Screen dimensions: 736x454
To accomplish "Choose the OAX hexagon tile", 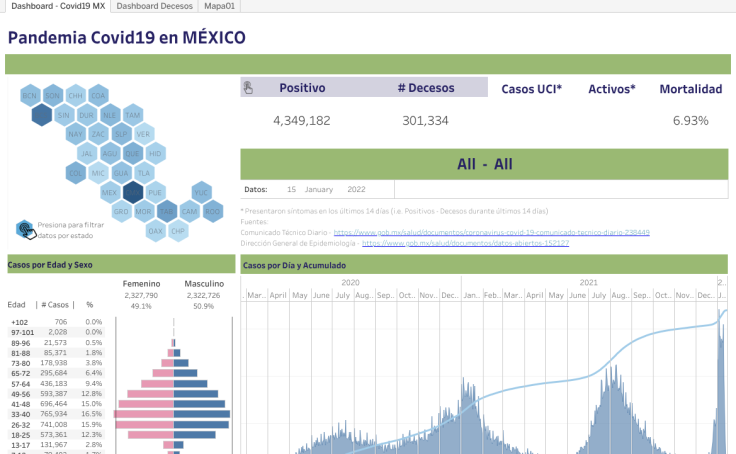I will tap(155, 230).
